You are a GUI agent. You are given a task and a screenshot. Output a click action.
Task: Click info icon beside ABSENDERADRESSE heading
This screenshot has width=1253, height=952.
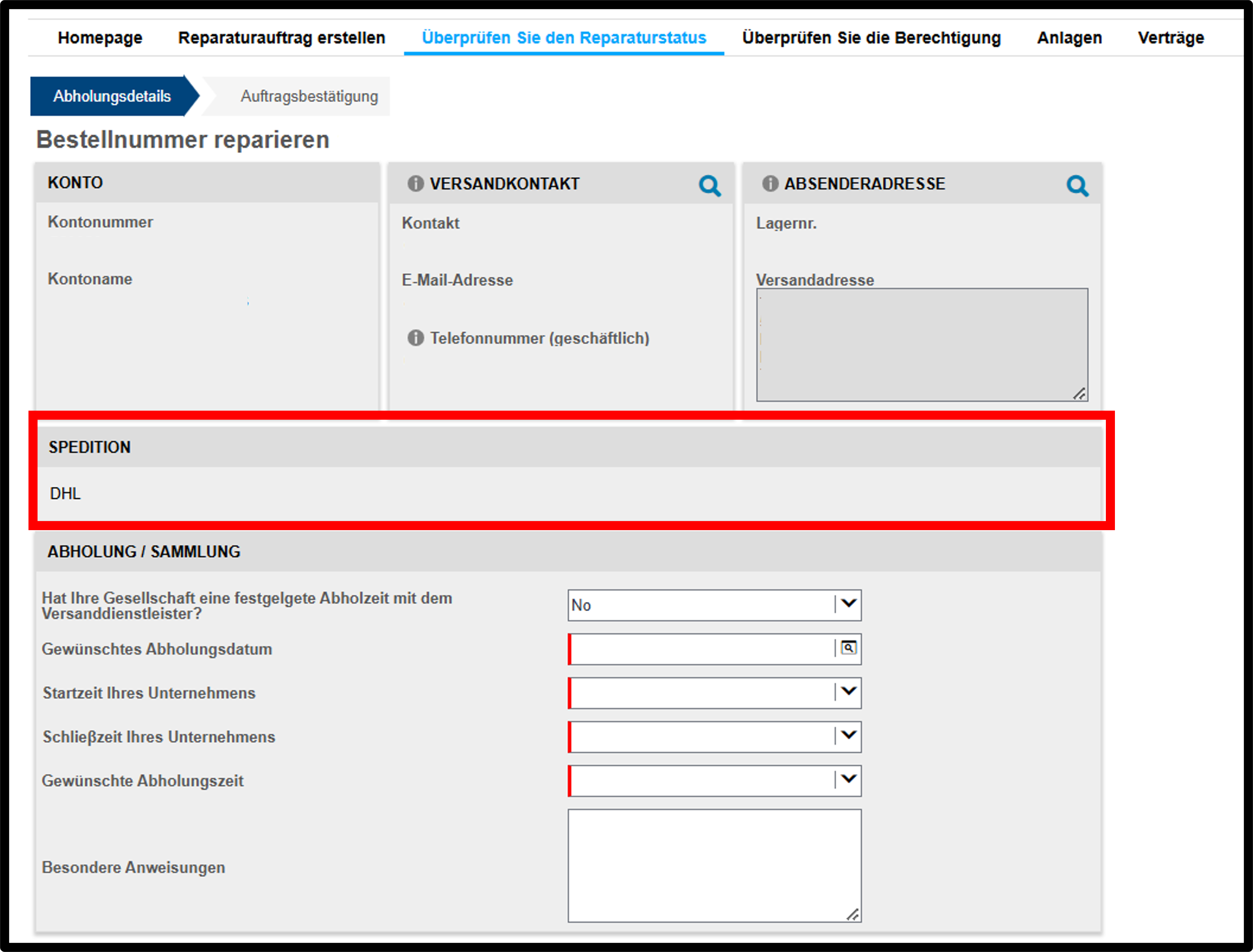click(770, 184)
